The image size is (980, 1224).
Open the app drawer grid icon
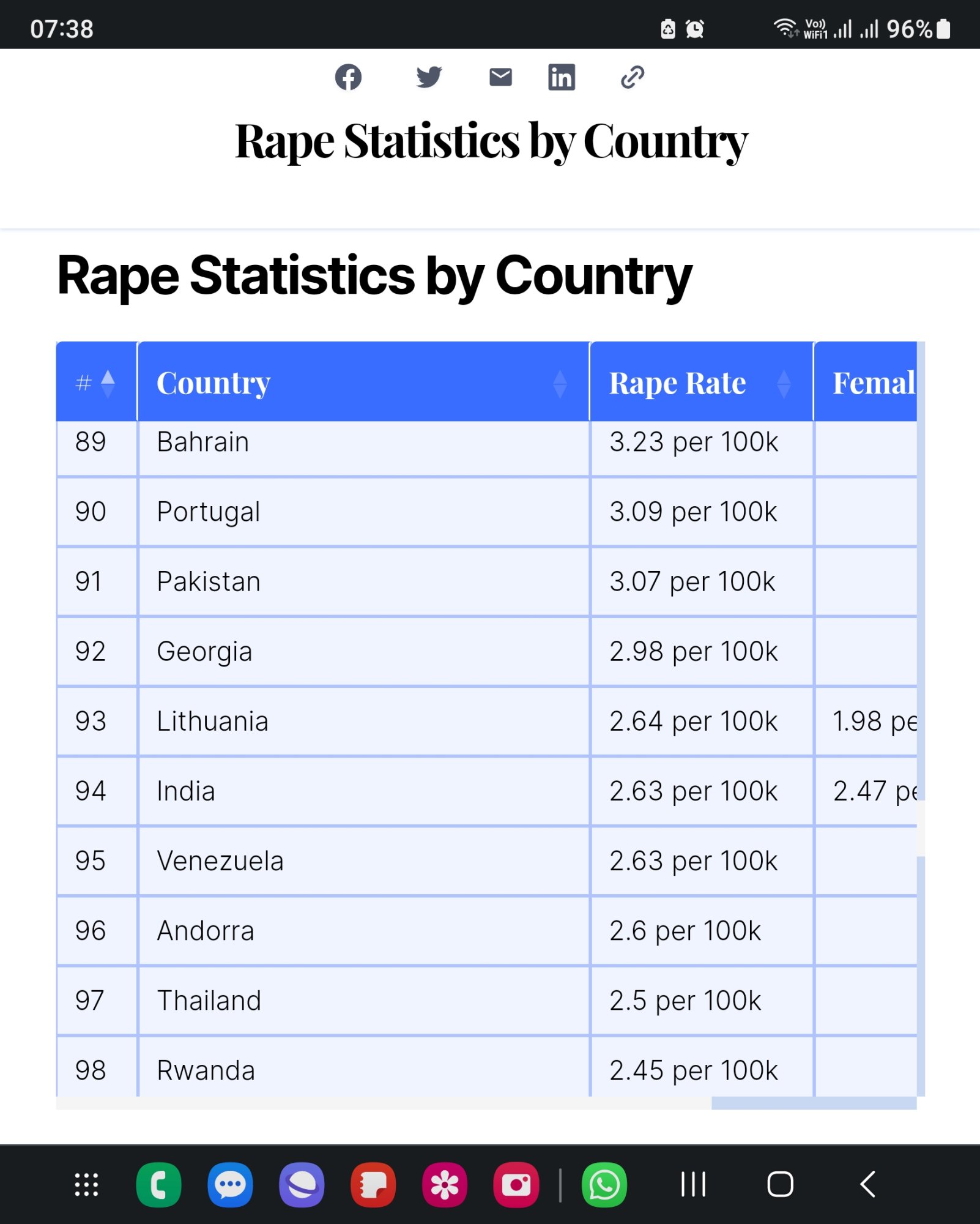(86, 1184)
